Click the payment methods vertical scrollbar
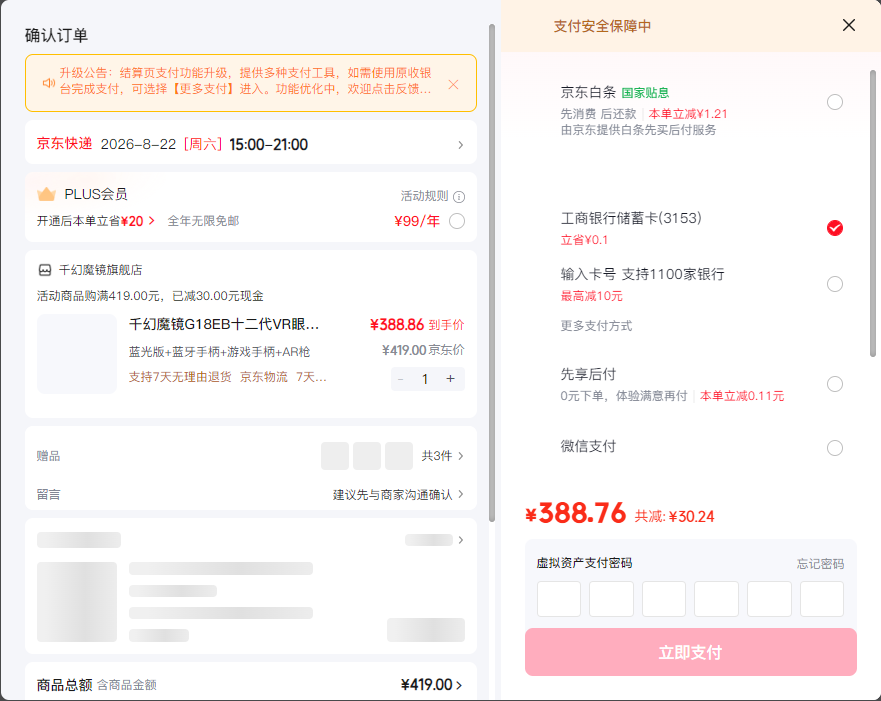 pyautogui.click(x=873, y=213)
